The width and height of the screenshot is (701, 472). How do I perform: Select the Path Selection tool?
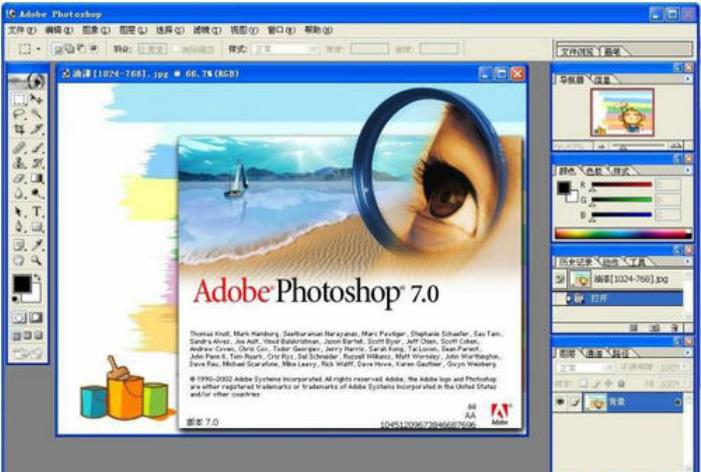[x=19, y=211]
